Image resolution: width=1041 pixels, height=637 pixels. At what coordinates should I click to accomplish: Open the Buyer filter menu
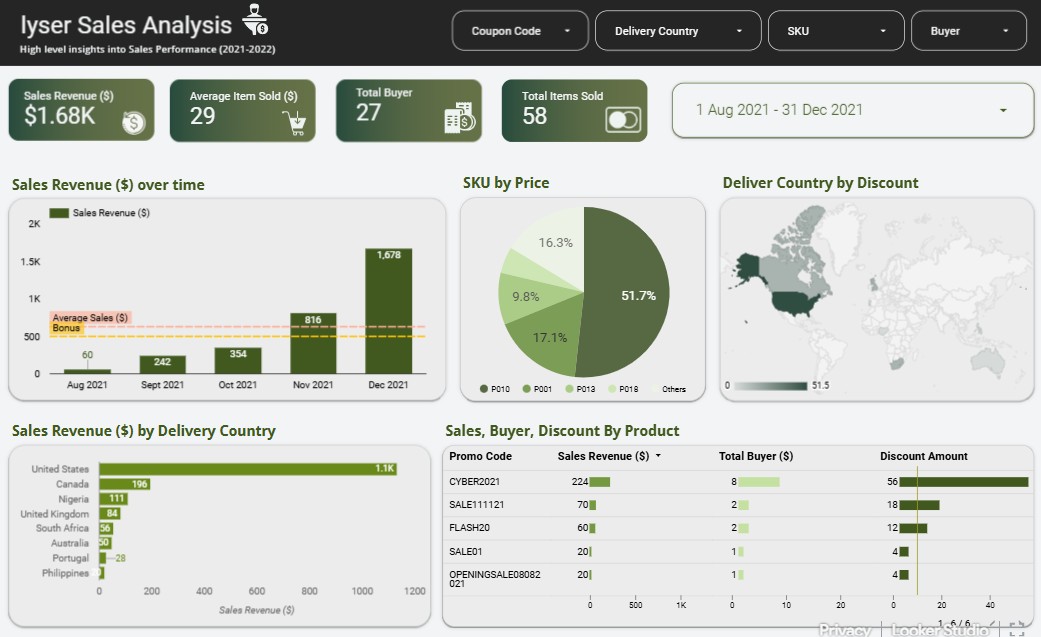pyautogui.click(x=967, y=30)
